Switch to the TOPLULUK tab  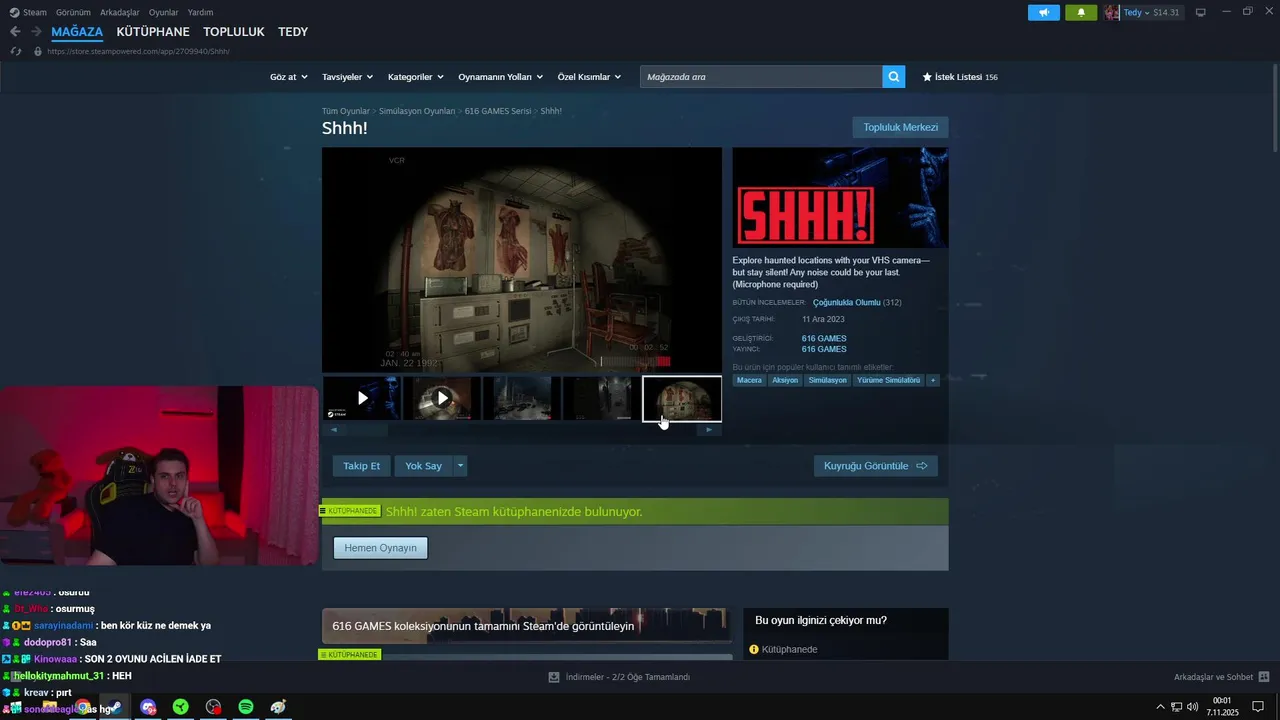(x=234, y=32)
